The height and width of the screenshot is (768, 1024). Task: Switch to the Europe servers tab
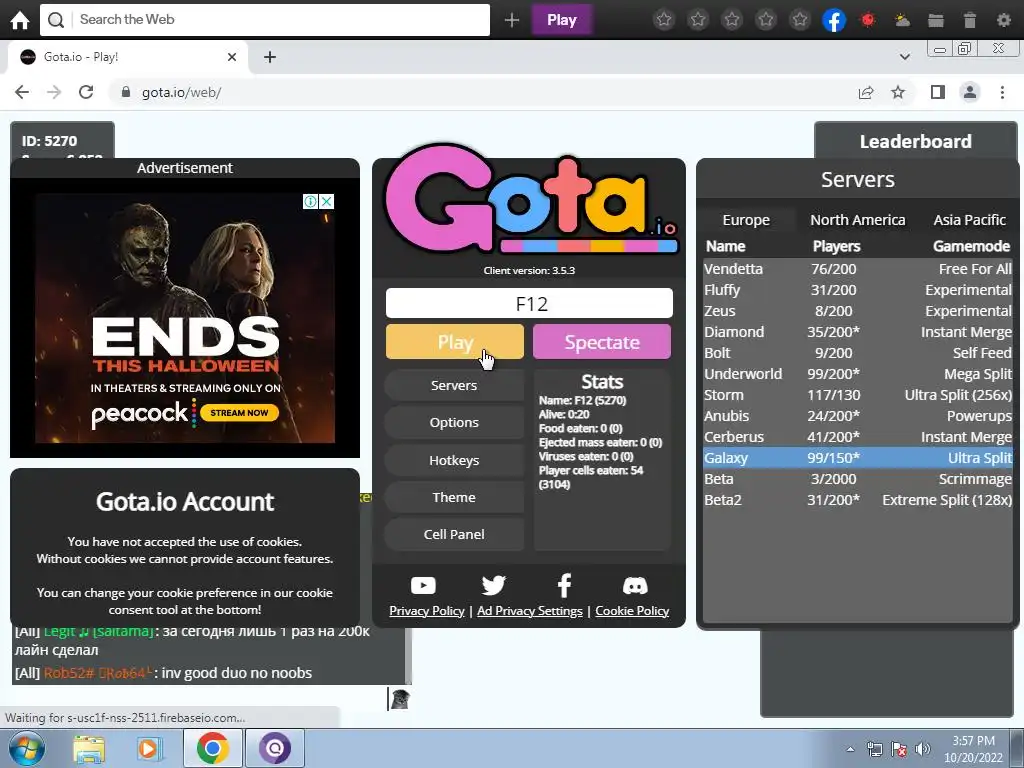(x=746, y=220)
